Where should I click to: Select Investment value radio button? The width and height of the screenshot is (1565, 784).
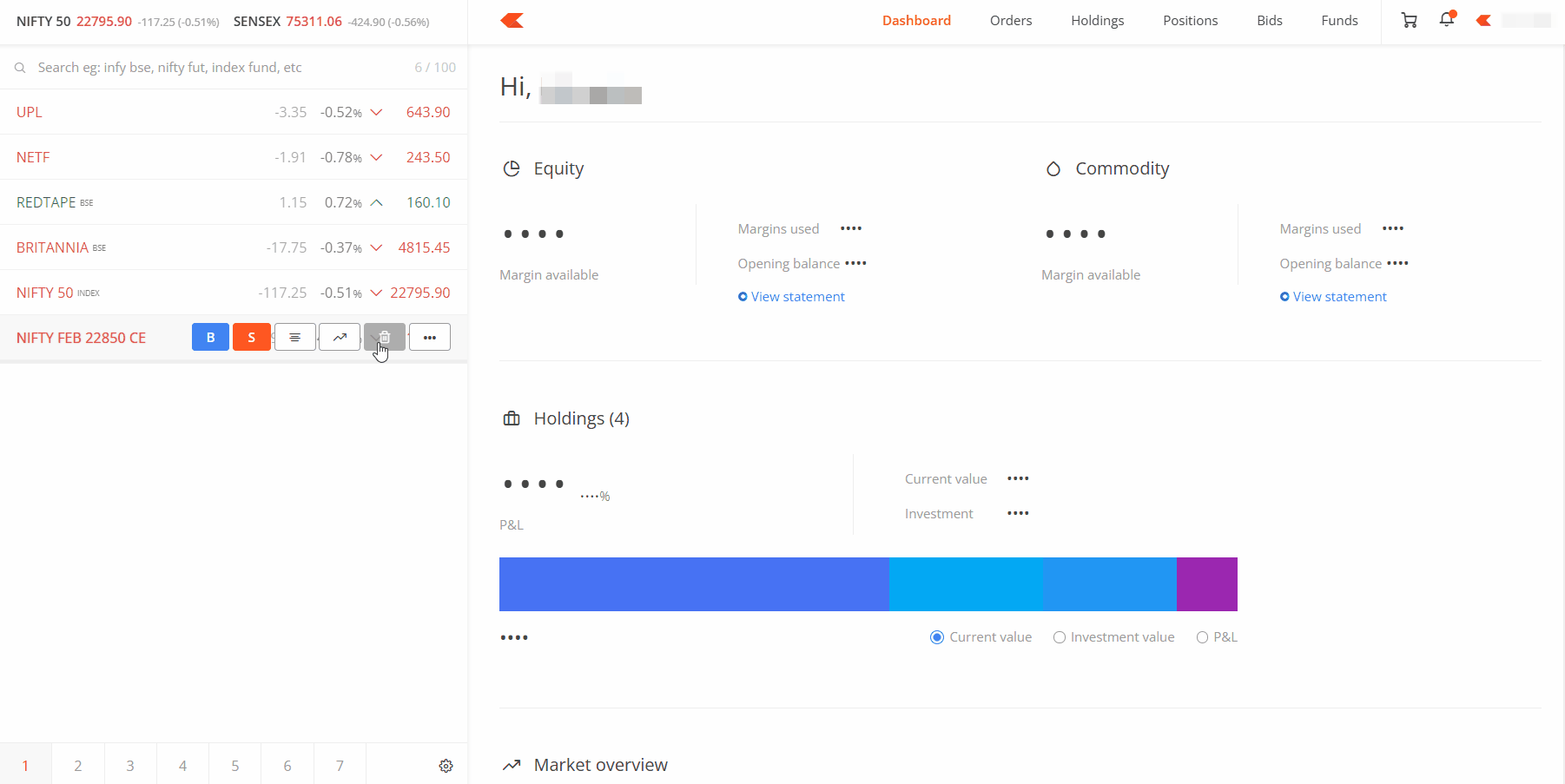coord(1060,637)
